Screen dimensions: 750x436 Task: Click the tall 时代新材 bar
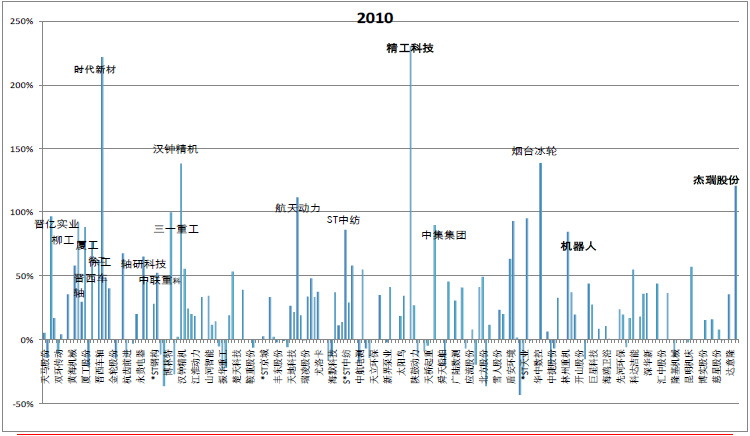(x=102, y=198)
